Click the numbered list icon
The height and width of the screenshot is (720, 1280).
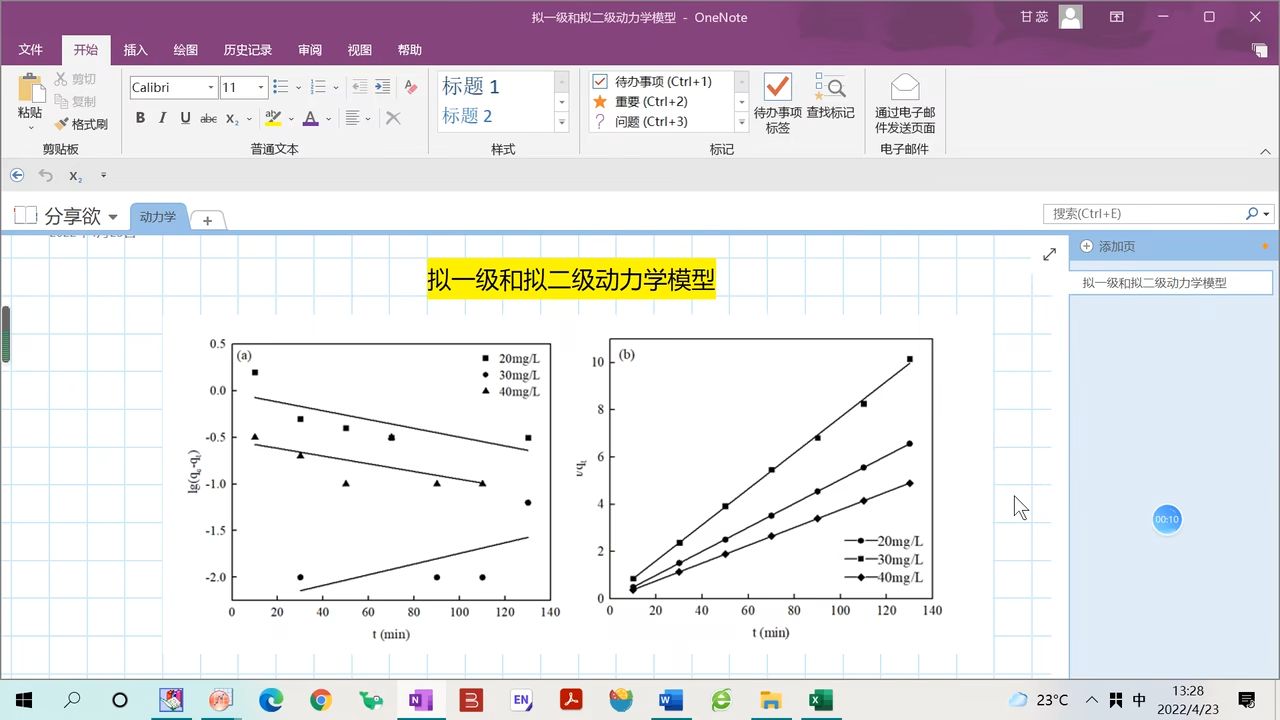pos(318,87)
